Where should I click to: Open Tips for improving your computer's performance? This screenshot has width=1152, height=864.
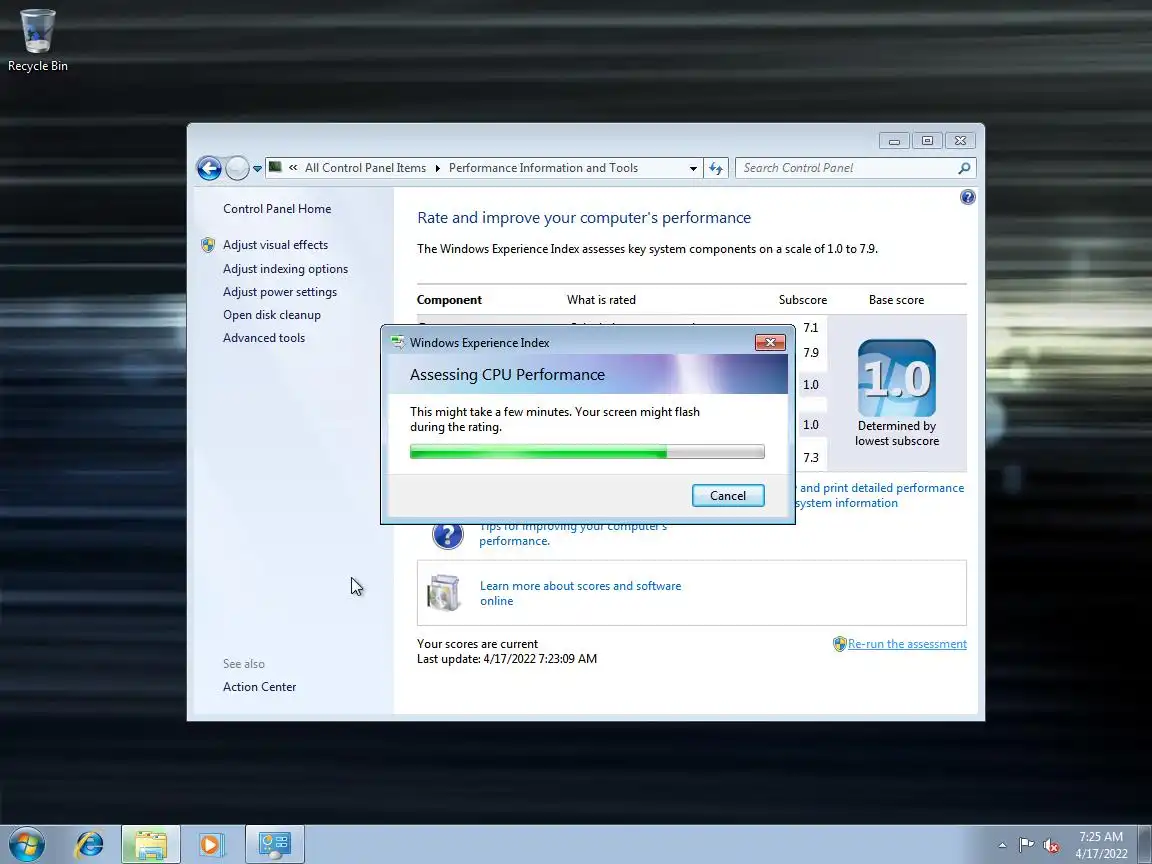[x=573, y=534]
